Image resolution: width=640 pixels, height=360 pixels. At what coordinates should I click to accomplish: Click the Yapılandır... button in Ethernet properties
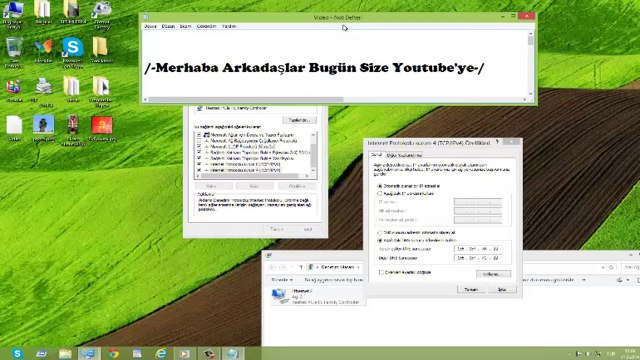300,120
